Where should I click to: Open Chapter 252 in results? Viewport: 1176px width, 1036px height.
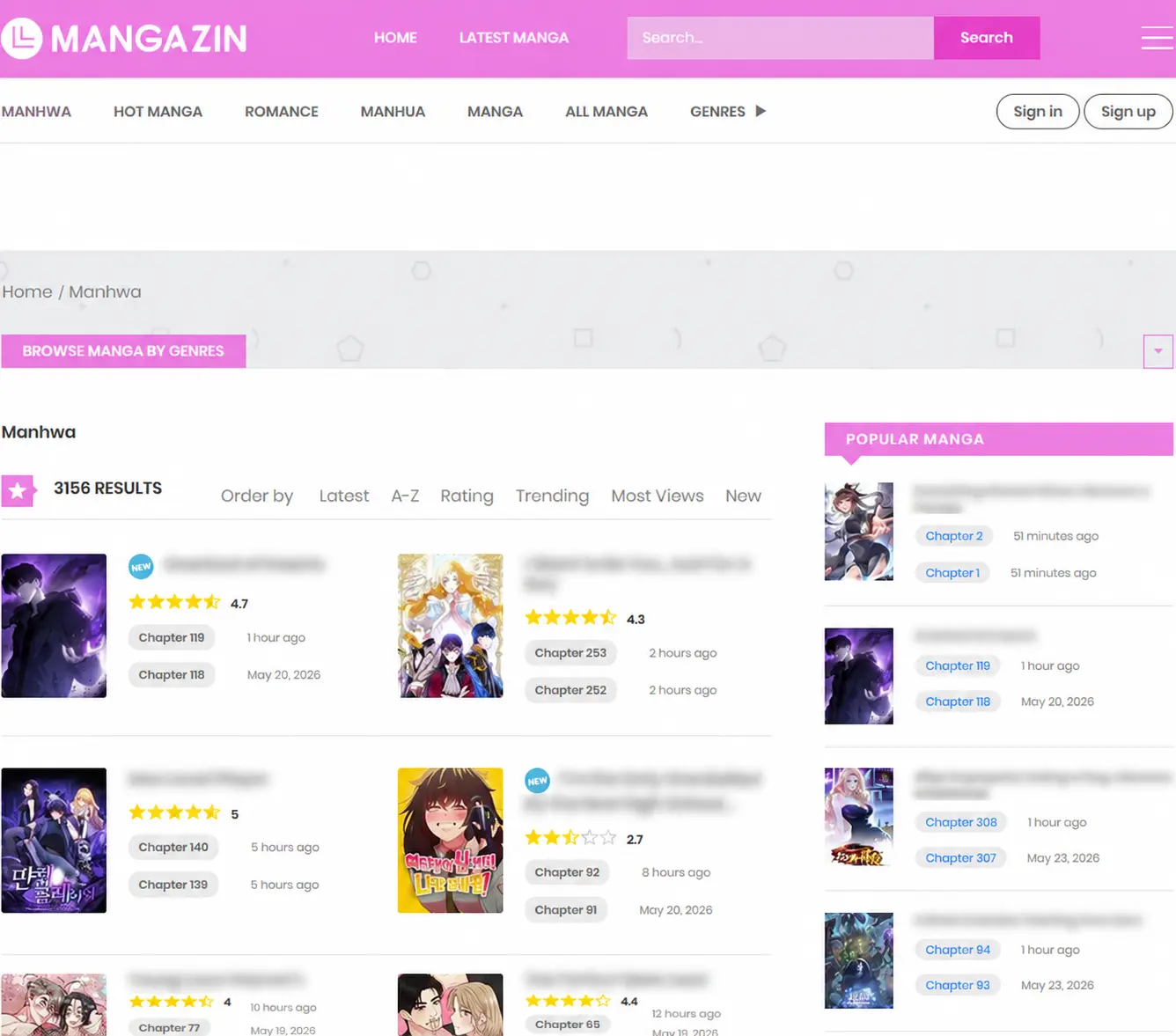570,690
